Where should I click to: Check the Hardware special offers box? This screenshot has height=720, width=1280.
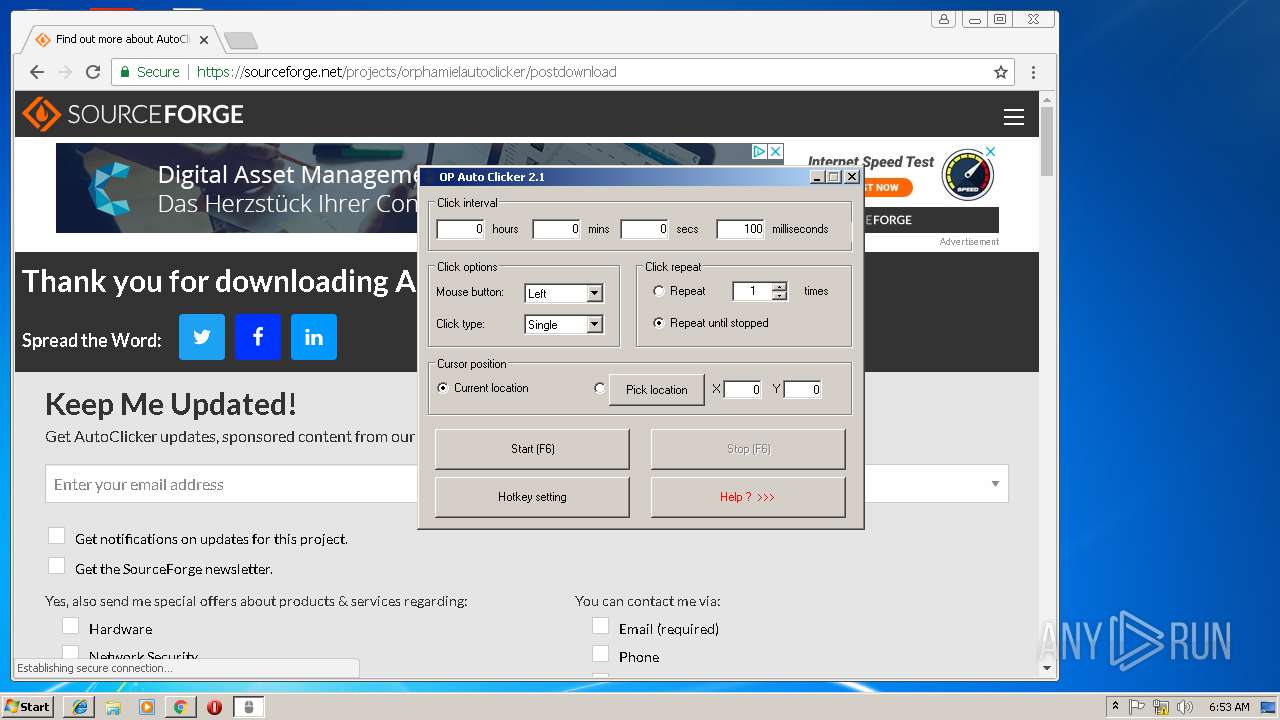pos(70,626)
